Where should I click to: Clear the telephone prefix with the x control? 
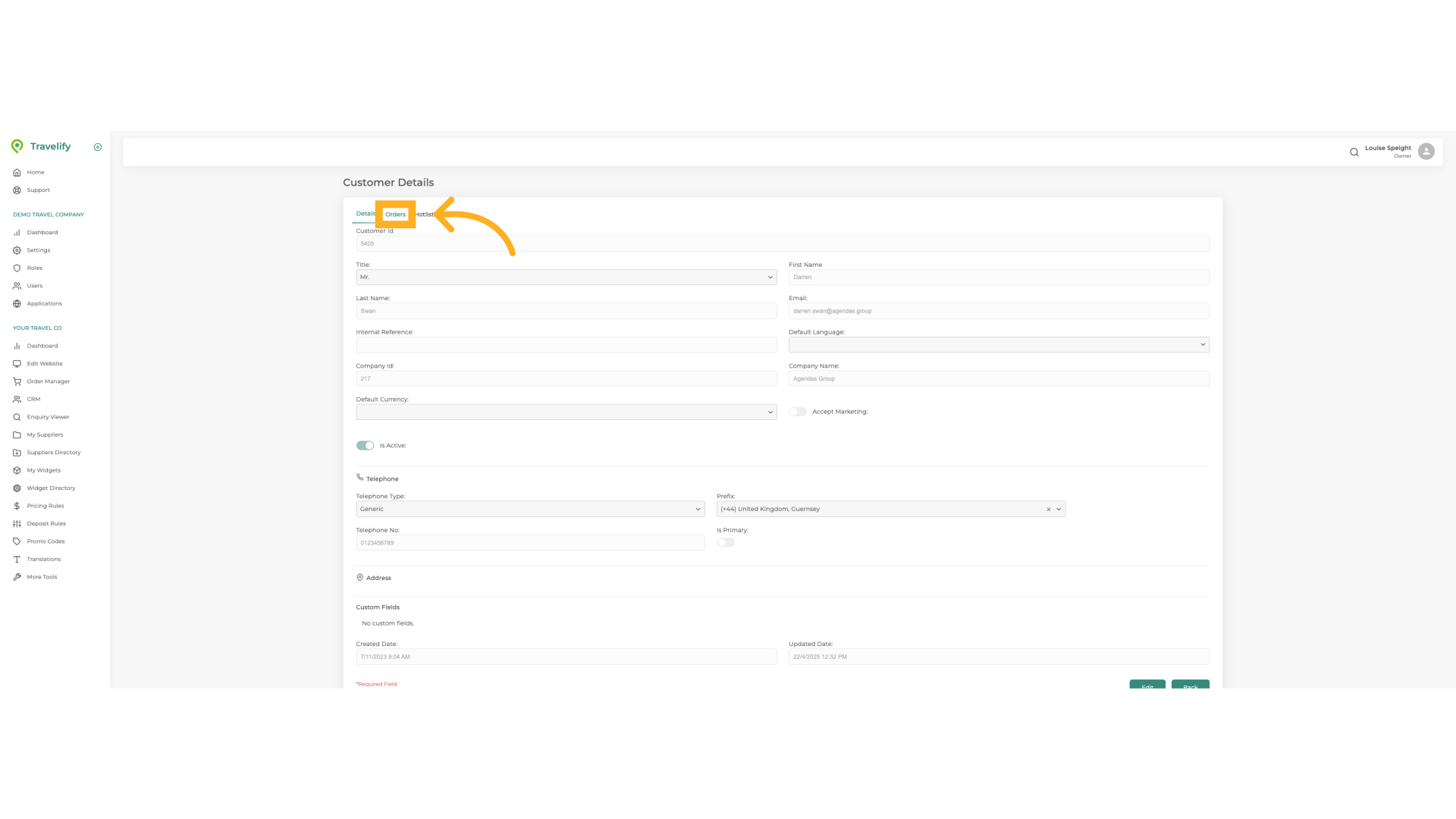(1048, 509)
